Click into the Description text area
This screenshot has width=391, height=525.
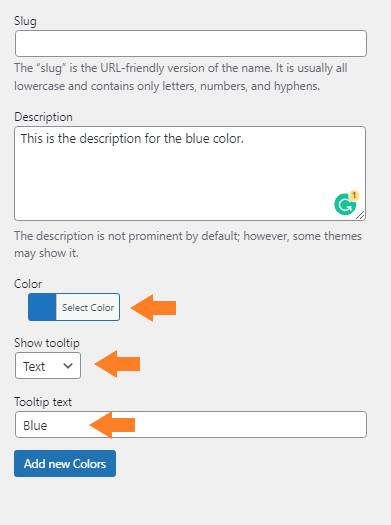[x=190, y=173]
